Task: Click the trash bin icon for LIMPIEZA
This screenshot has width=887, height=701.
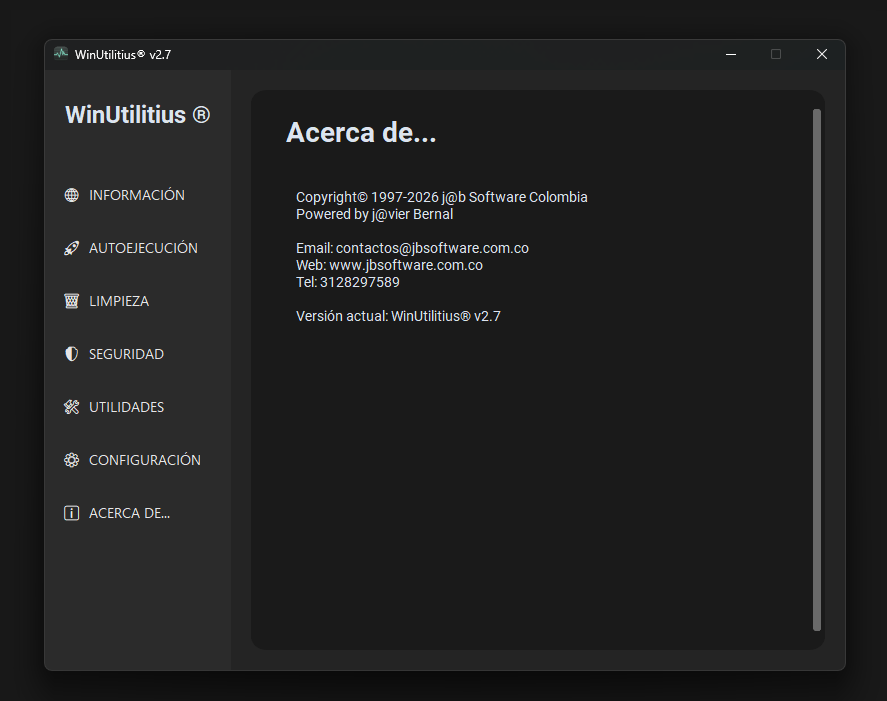Action: point(71,301)
